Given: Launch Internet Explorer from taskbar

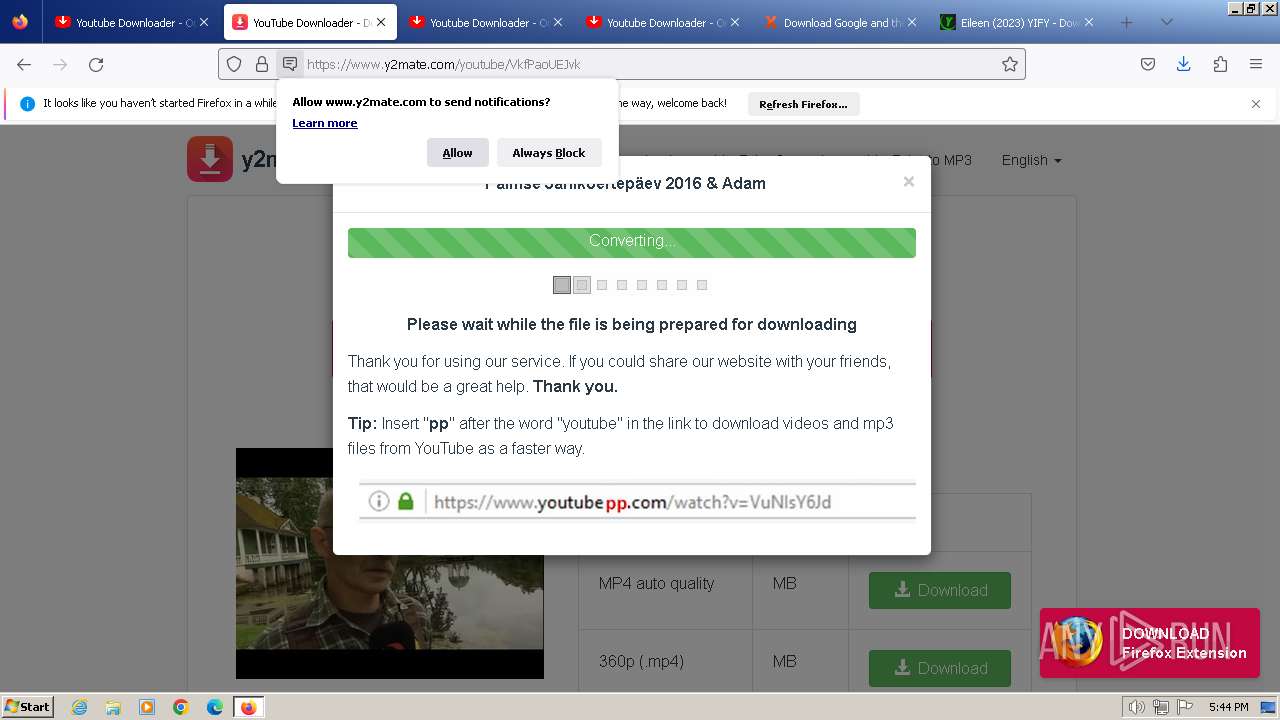Looking at the screenshot, I should [x=80, y=707].
